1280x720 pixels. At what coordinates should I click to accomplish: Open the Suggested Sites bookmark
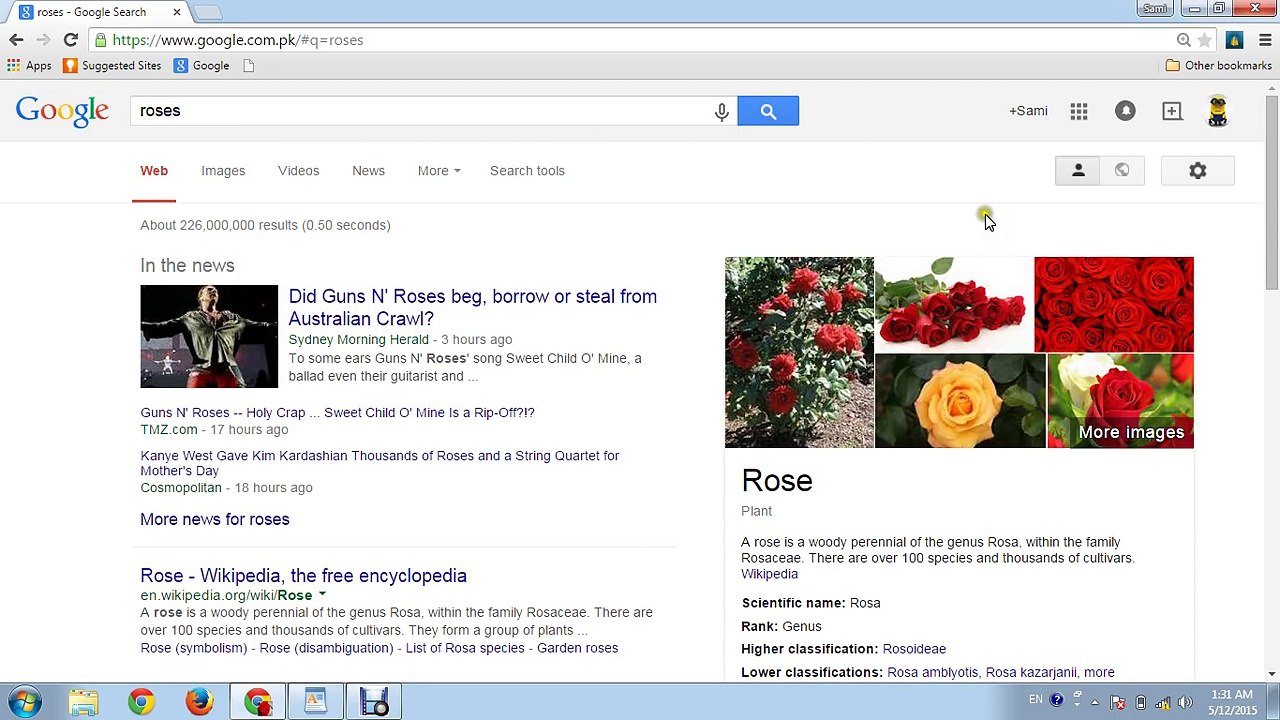point(112,65)
